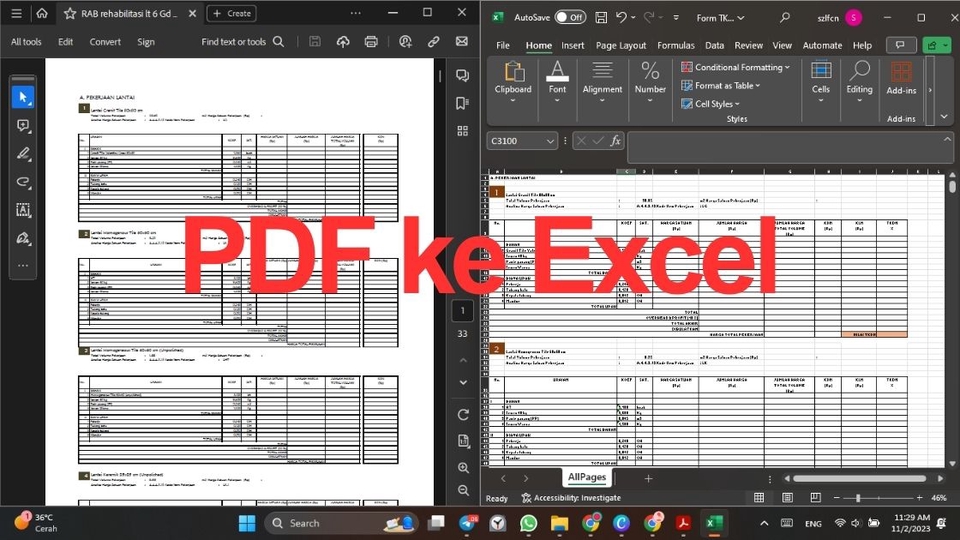Screen dimensions: 960x540
Task: Save the Excel workbook
Action: pos(601,17)
